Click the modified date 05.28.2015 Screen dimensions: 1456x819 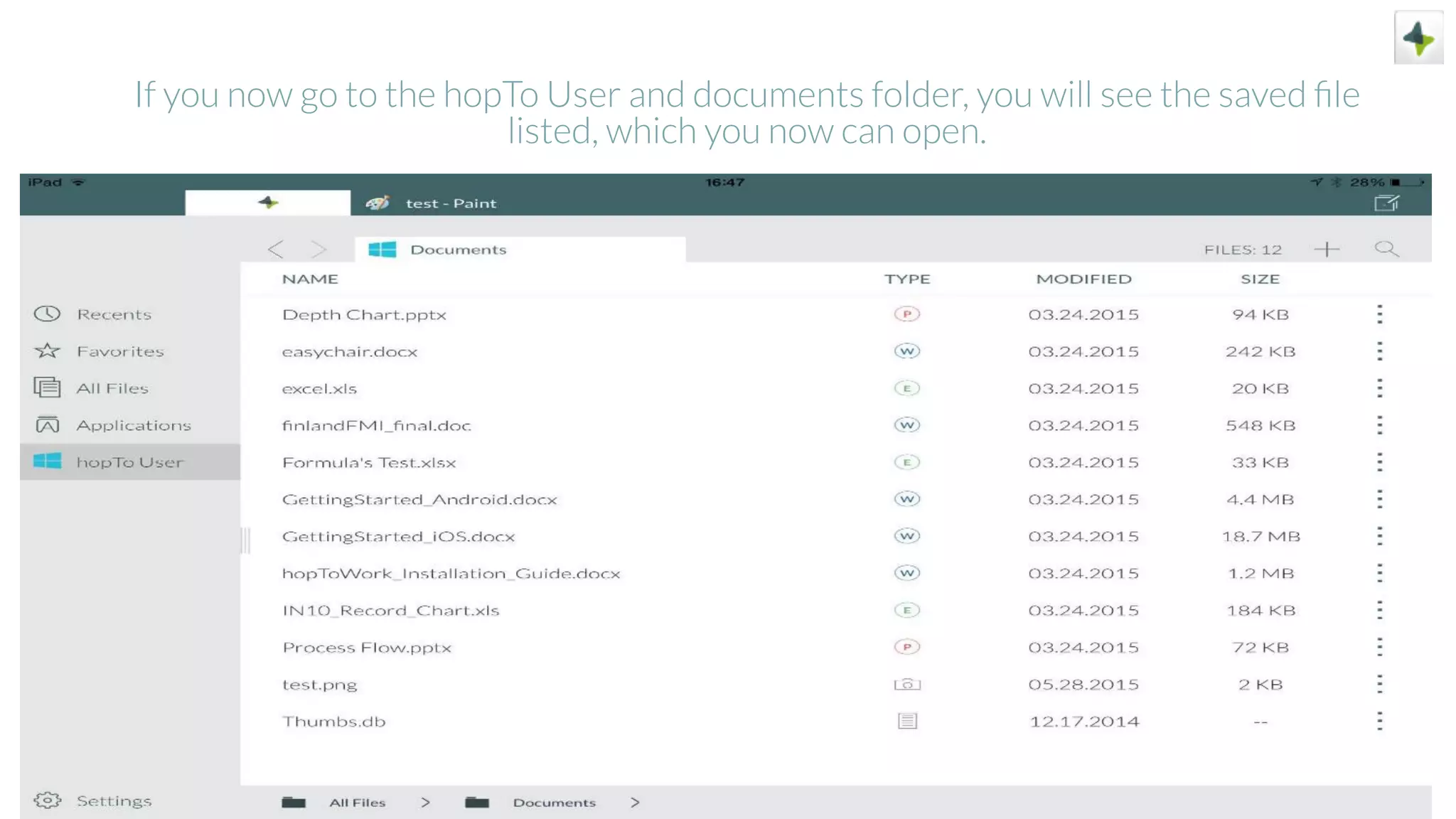1083,684
